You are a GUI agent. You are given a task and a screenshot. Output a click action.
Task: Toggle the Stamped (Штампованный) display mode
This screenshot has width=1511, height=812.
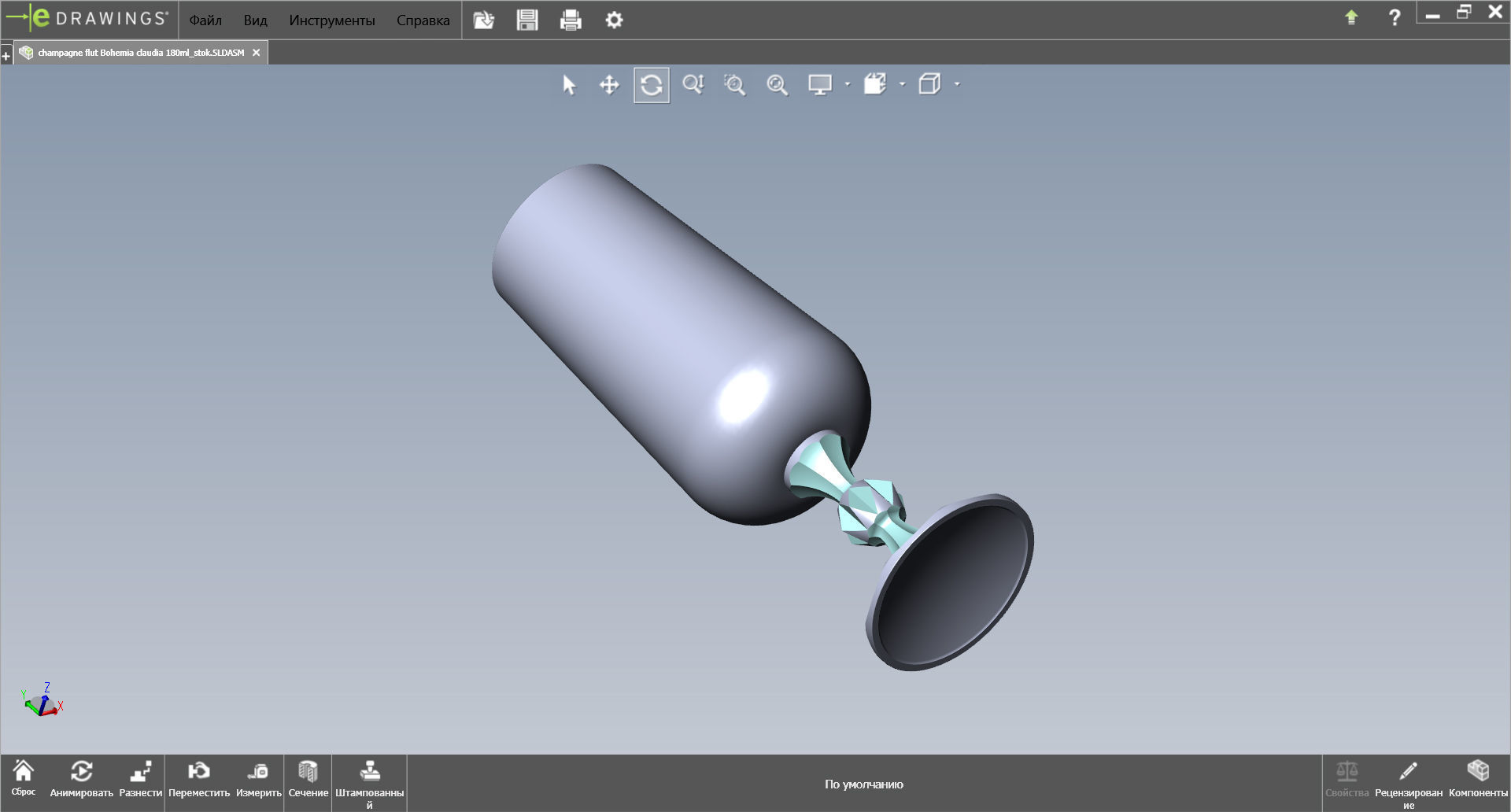369,779
